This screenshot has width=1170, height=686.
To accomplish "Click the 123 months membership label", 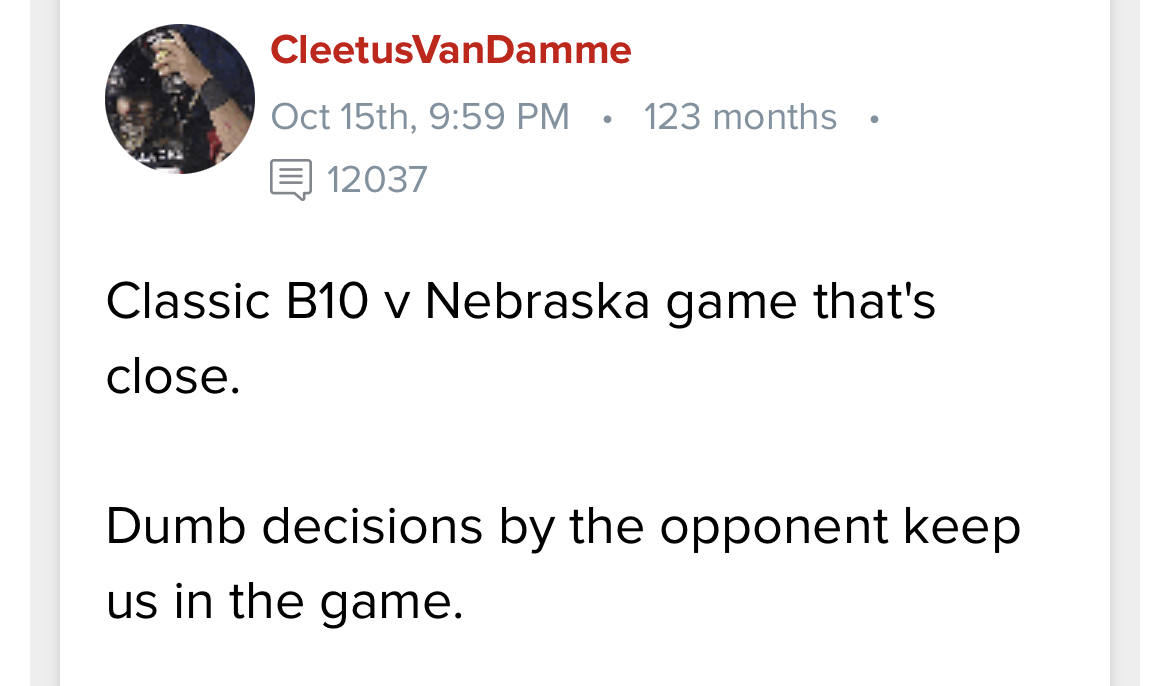I will pos(740,117).
